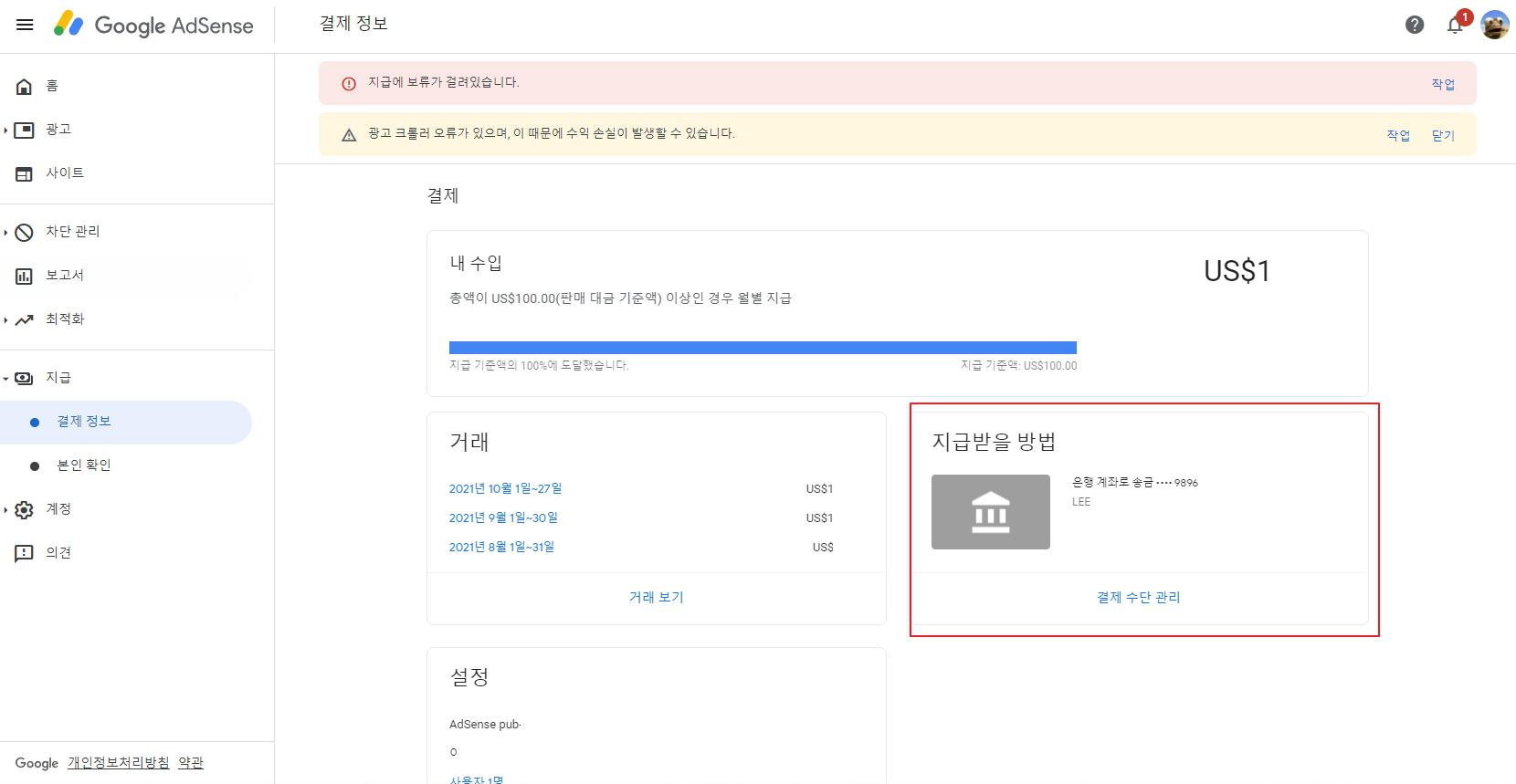Click the 사이트 sites icon

[x=25, y=173]
